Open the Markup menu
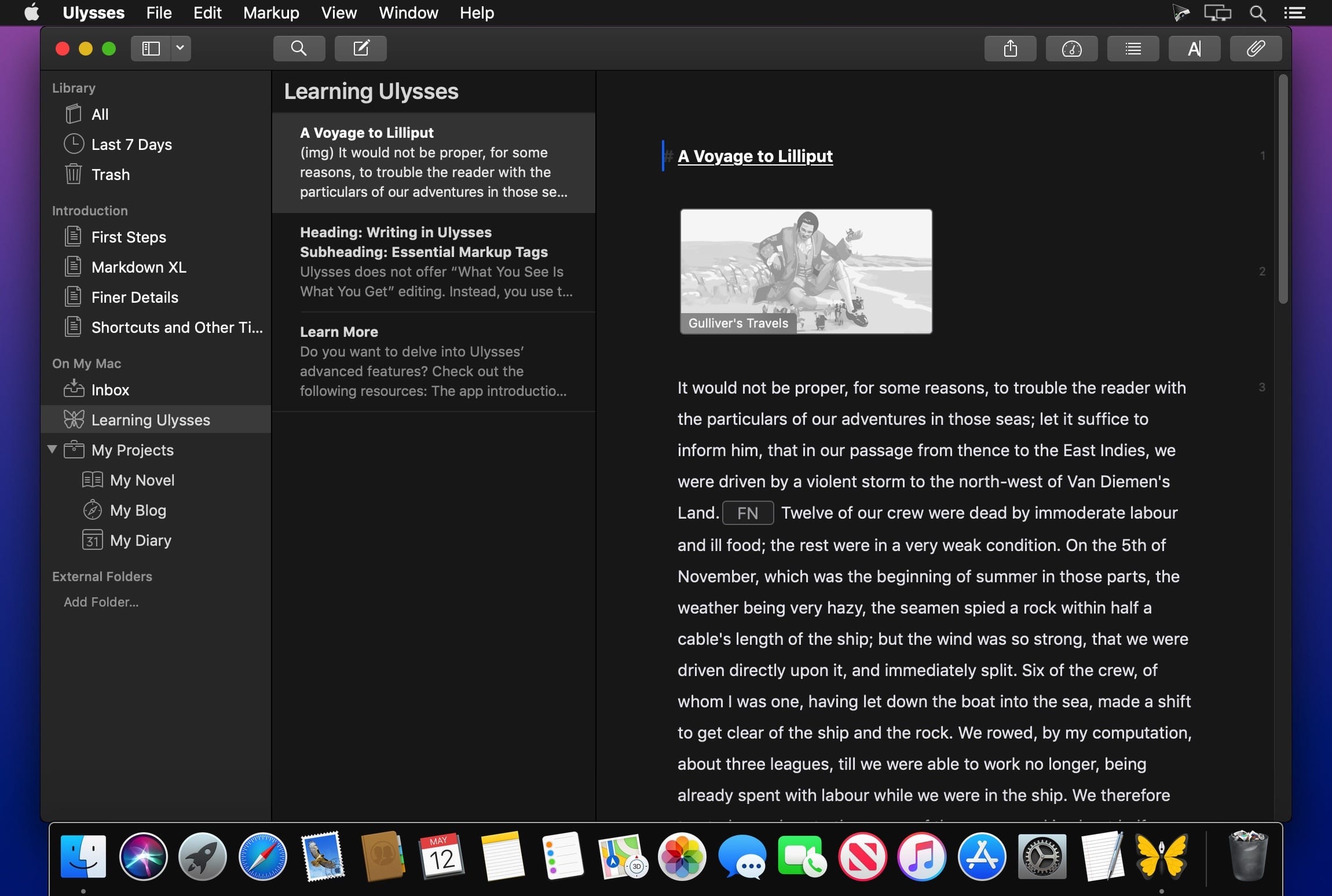 coord(270,12)
